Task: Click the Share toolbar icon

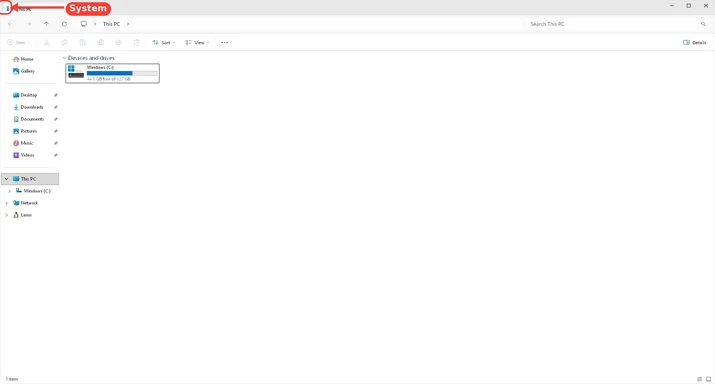Action: click(x=119, y=42)
